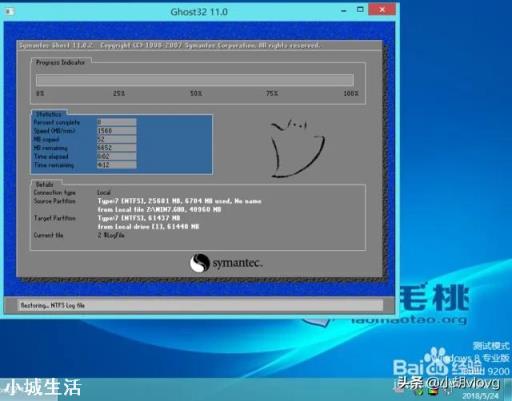Click the Ghost32 title bar application icon
Image resolution: width=512 pixels, height=401 pixels.
click(9, 12)
